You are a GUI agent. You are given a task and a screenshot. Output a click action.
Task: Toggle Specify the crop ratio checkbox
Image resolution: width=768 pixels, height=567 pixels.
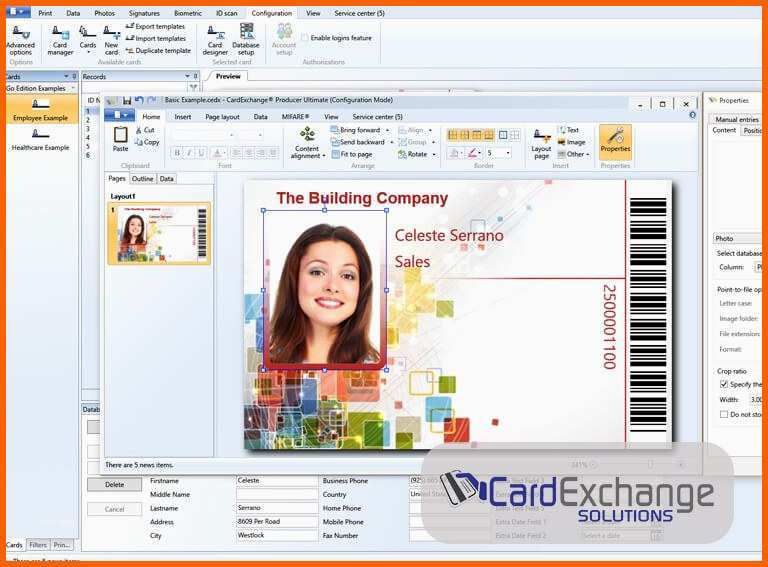click(724, 384)
